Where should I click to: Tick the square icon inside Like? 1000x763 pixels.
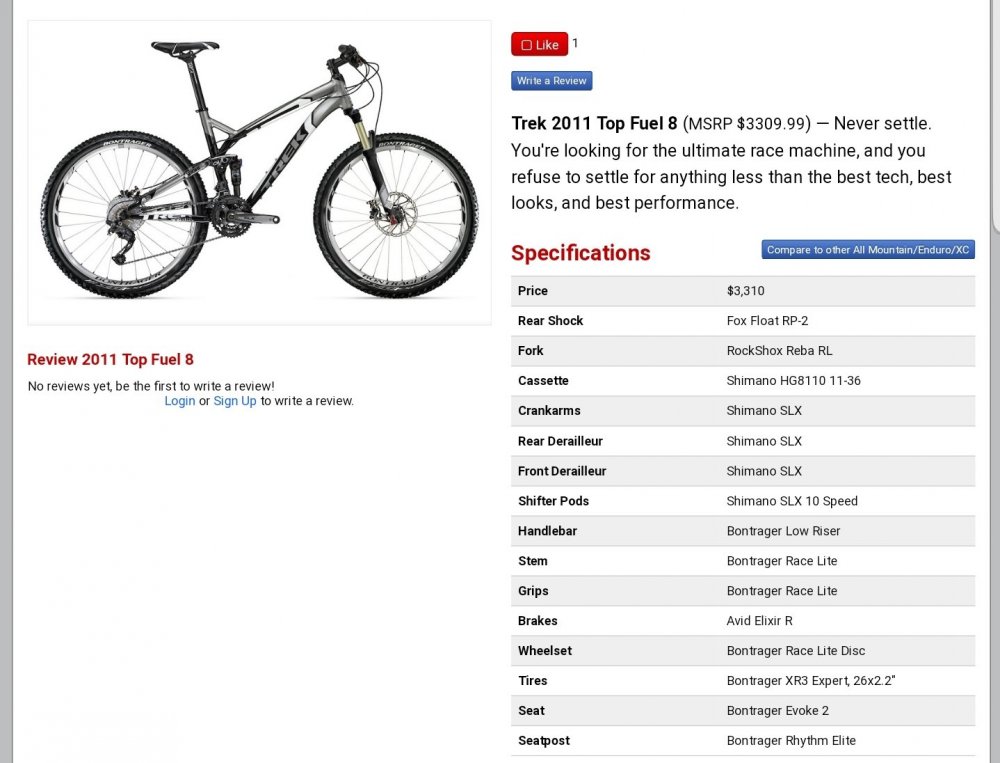click(527, 46)
